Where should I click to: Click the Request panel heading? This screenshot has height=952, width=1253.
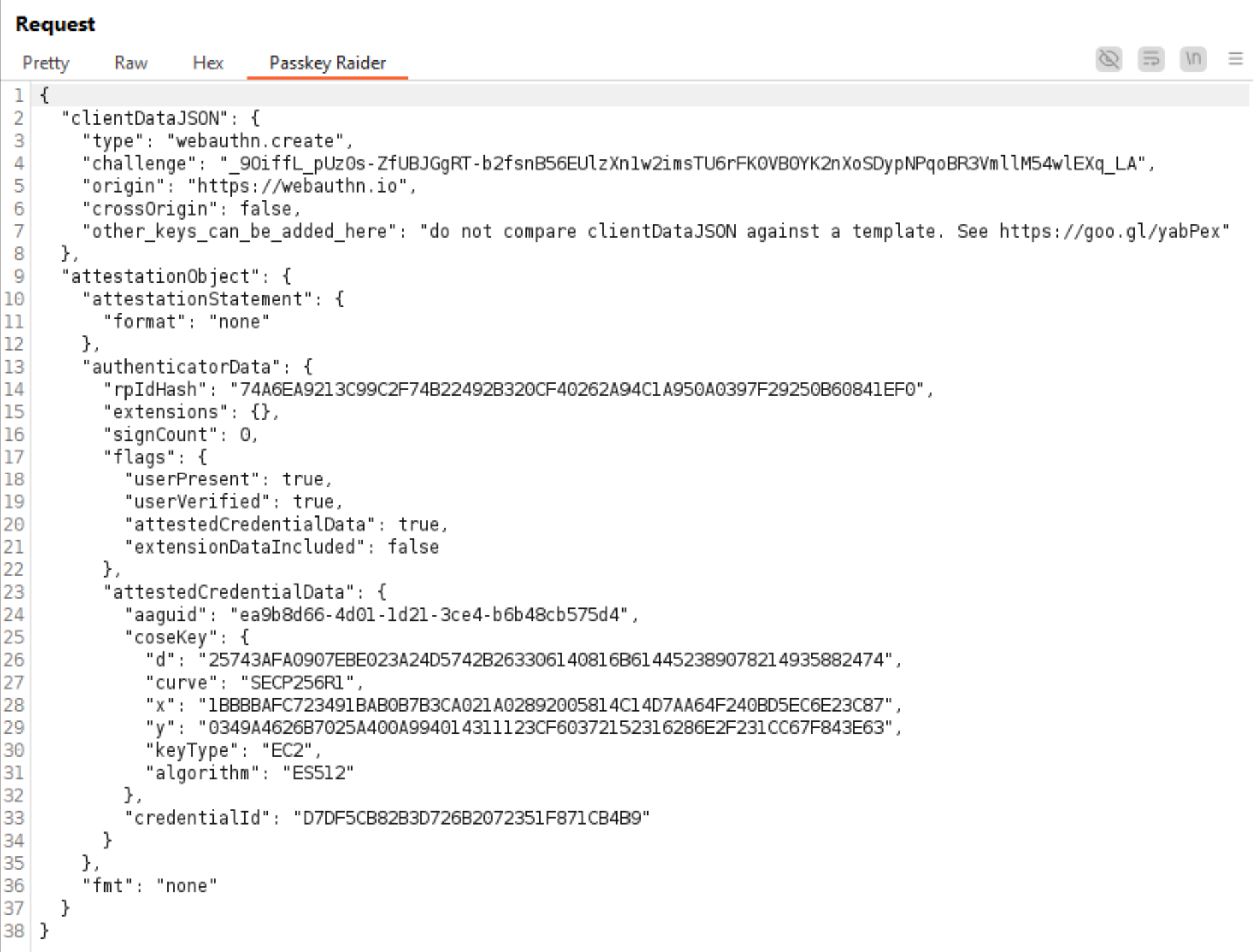(55, 24)
